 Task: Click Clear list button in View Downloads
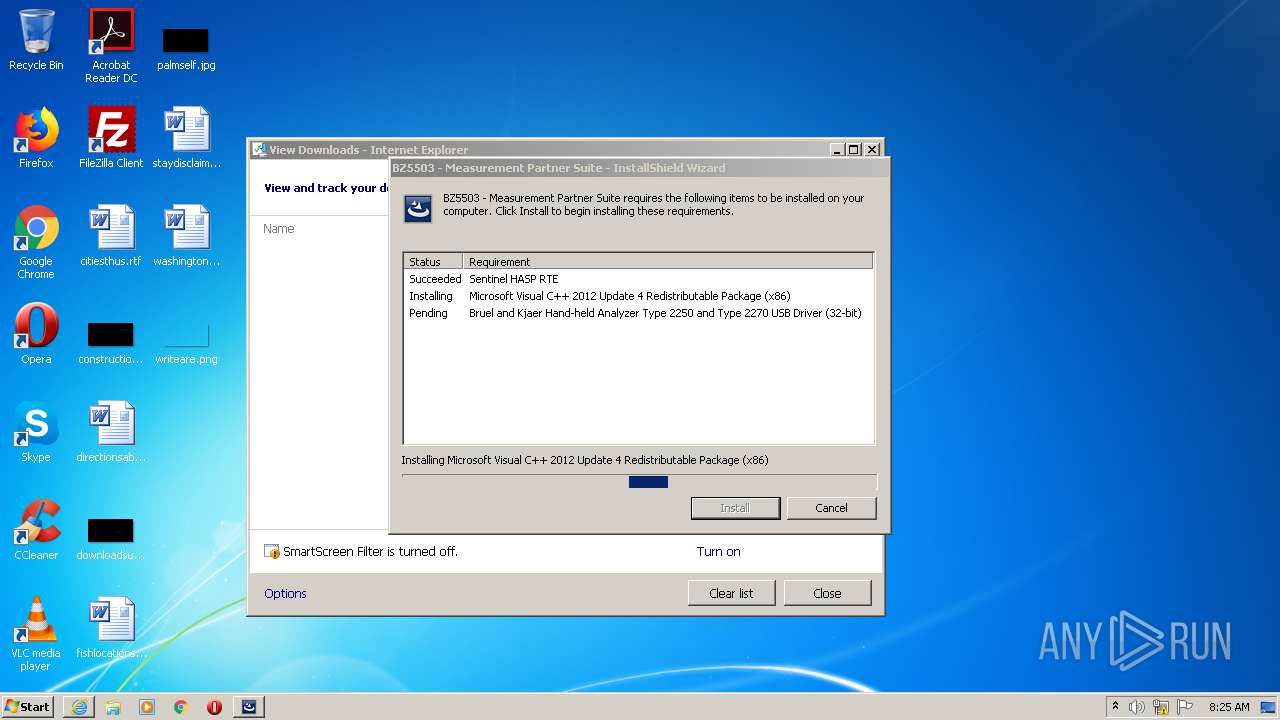click(x=731, y=593)
